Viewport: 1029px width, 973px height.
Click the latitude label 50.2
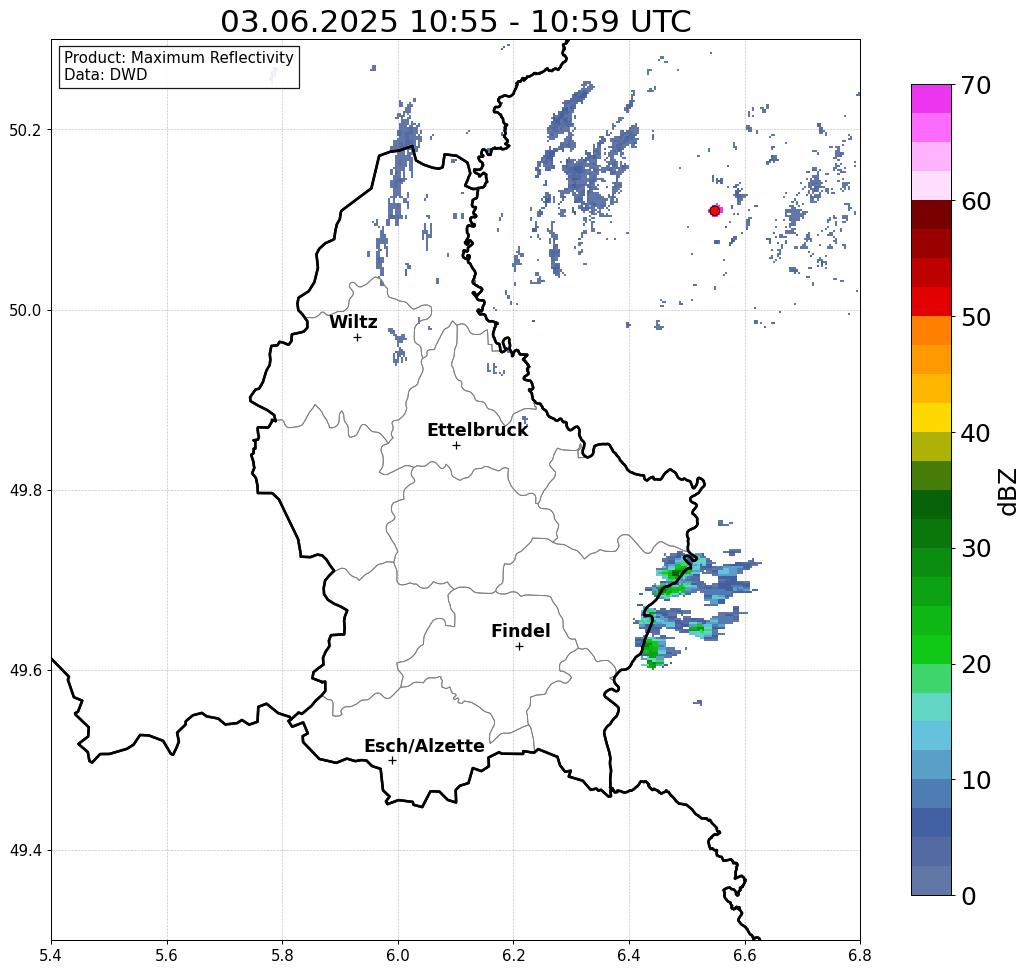[x=24, y=130]
